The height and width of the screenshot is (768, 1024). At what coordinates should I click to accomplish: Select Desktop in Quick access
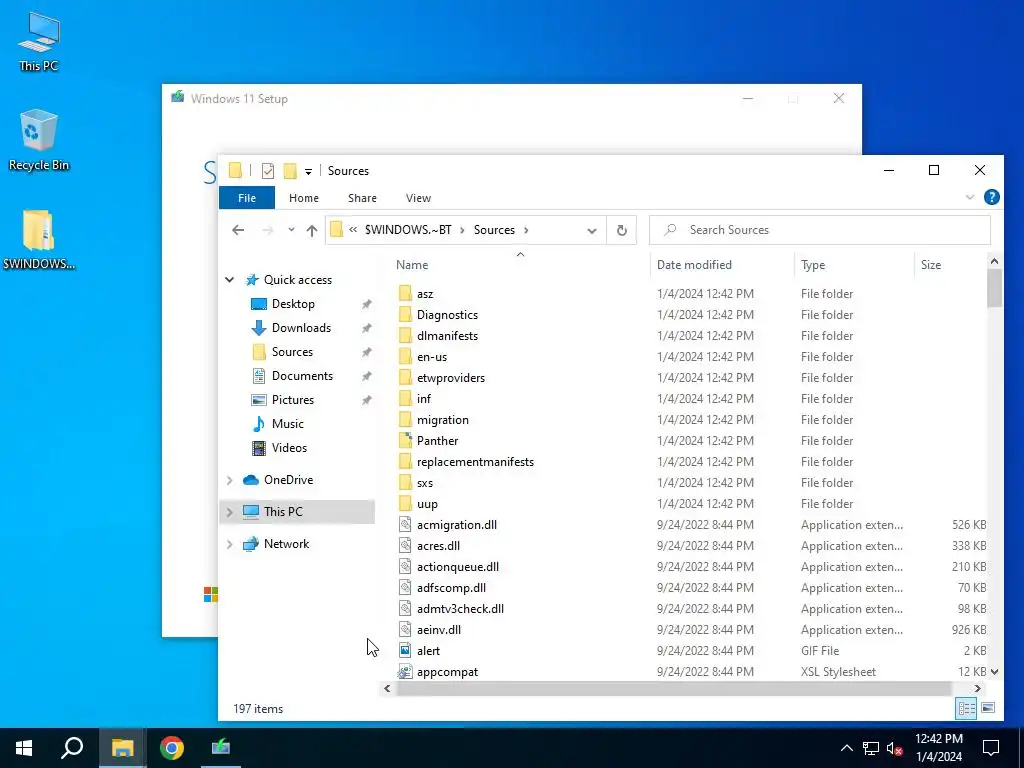pos(293,304)
